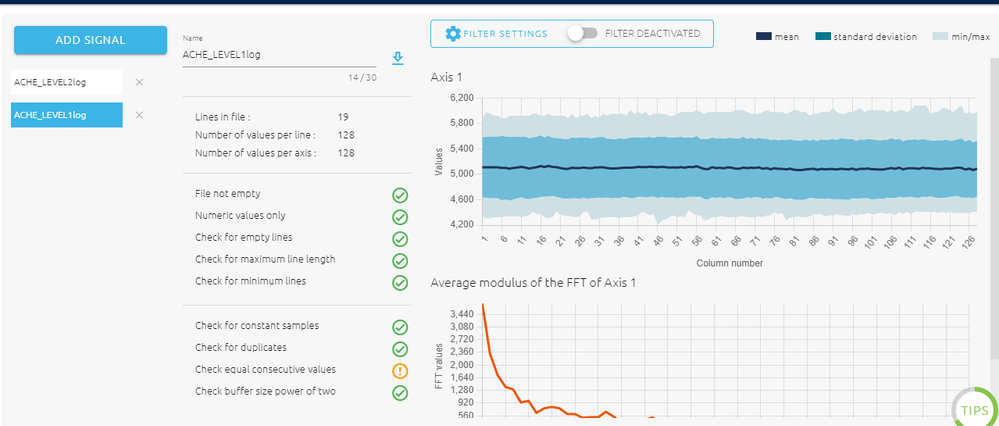Download the signal file with arrow icon

click(398, 59)
